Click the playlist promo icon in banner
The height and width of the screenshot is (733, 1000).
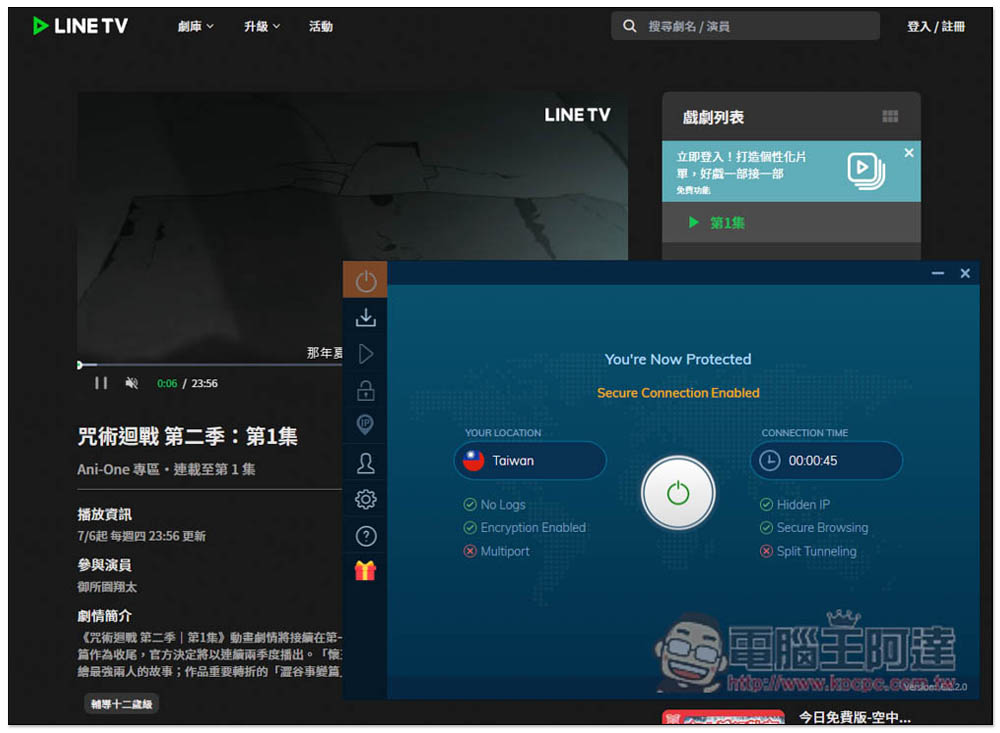click(866, 170)
